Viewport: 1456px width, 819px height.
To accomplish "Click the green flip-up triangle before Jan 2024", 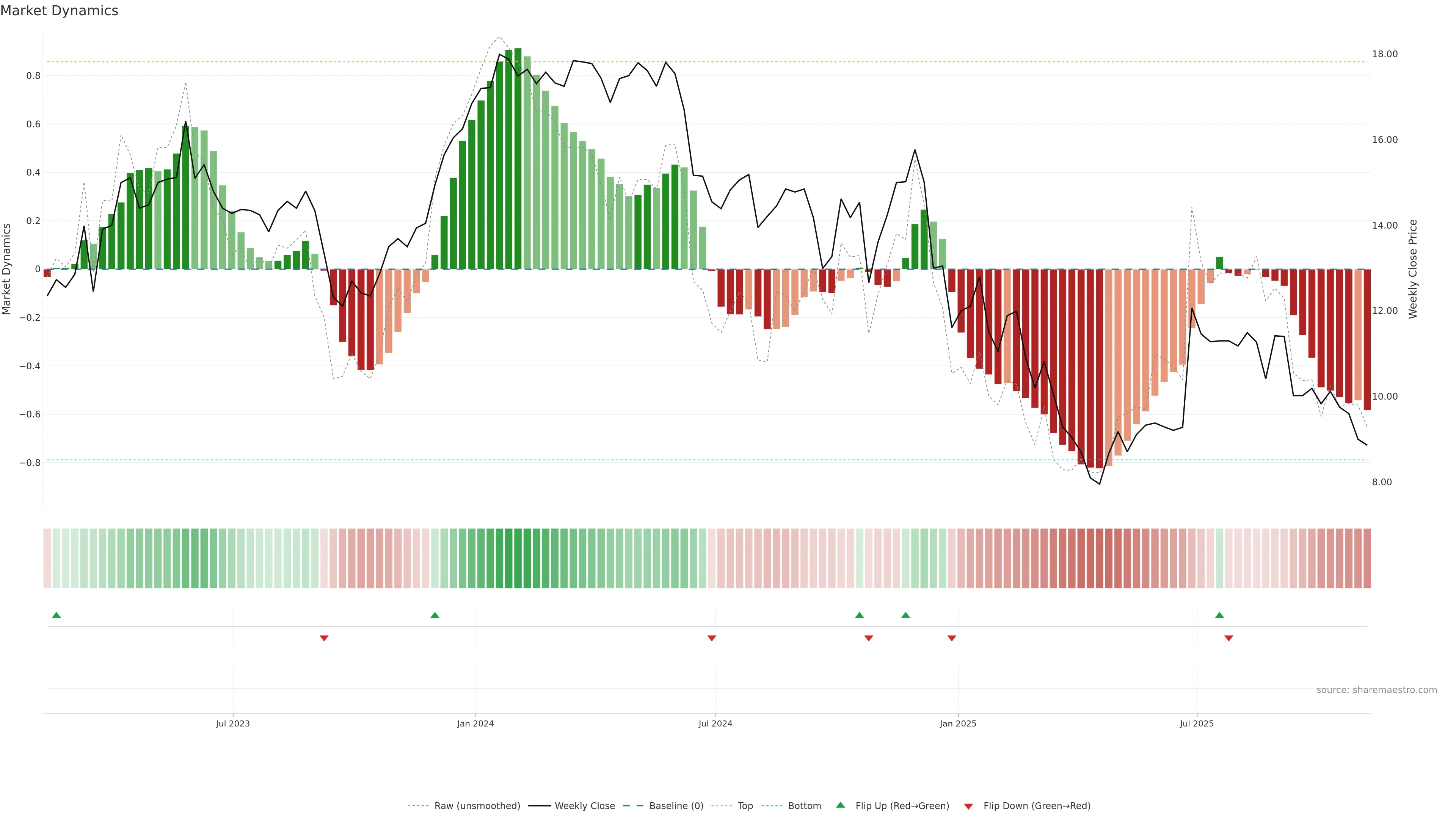I will click(x=435, y=615).
